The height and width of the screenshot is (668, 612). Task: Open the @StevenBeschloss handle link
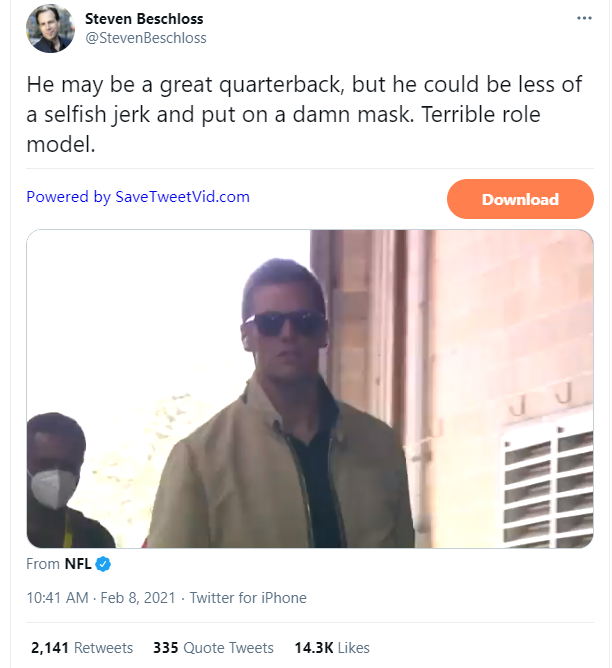[x=146, y=38]
